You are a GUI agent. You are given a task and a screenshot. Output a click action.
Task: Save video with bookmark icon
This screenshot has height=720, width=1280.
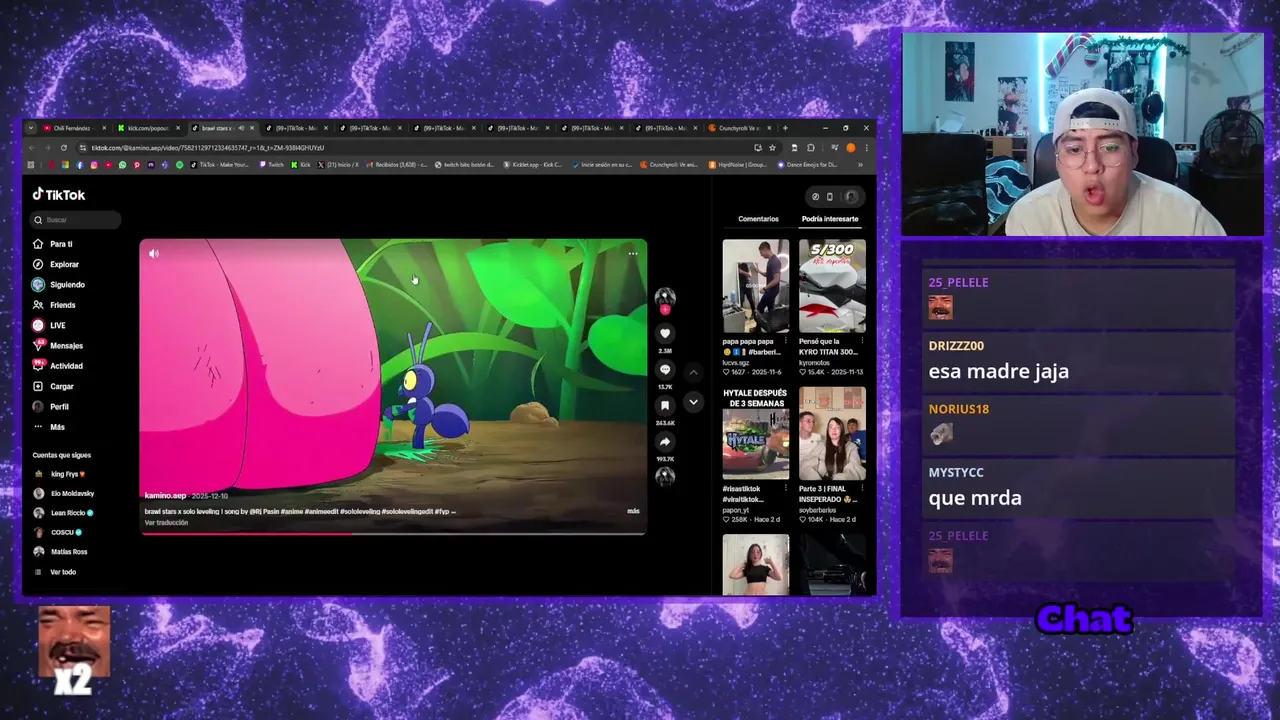point(665,406)
